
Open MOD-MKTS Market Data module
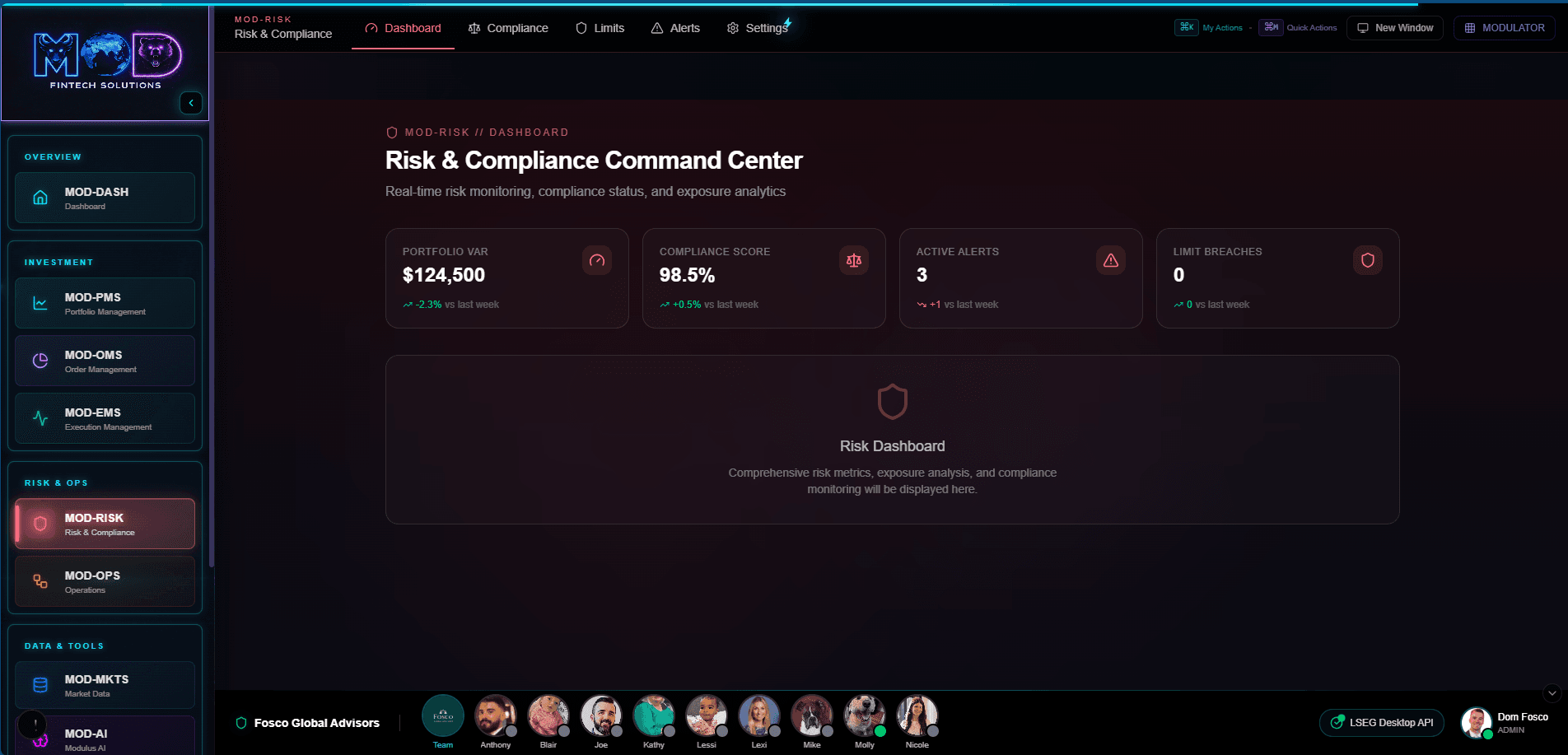[105, 685]
